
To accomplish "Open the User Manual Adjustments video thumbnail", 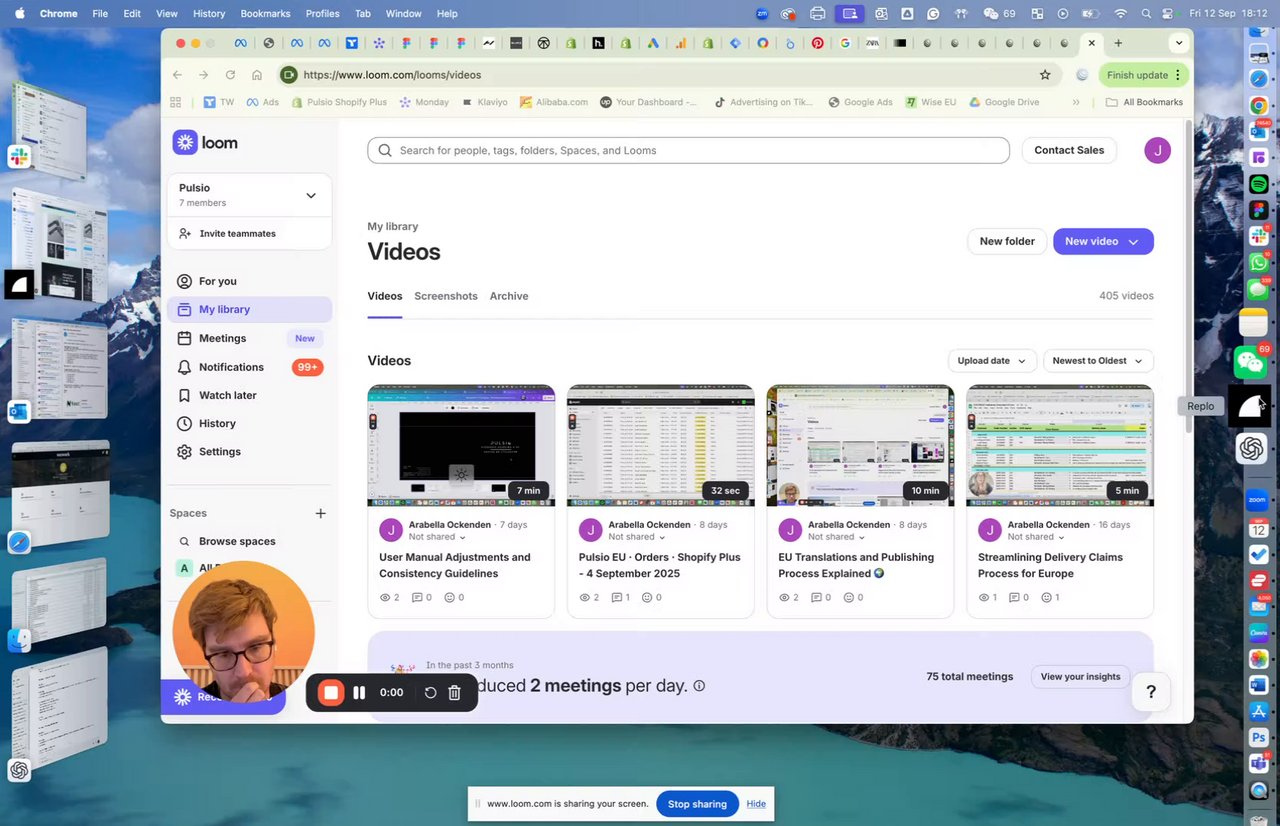I will point(461,445).
